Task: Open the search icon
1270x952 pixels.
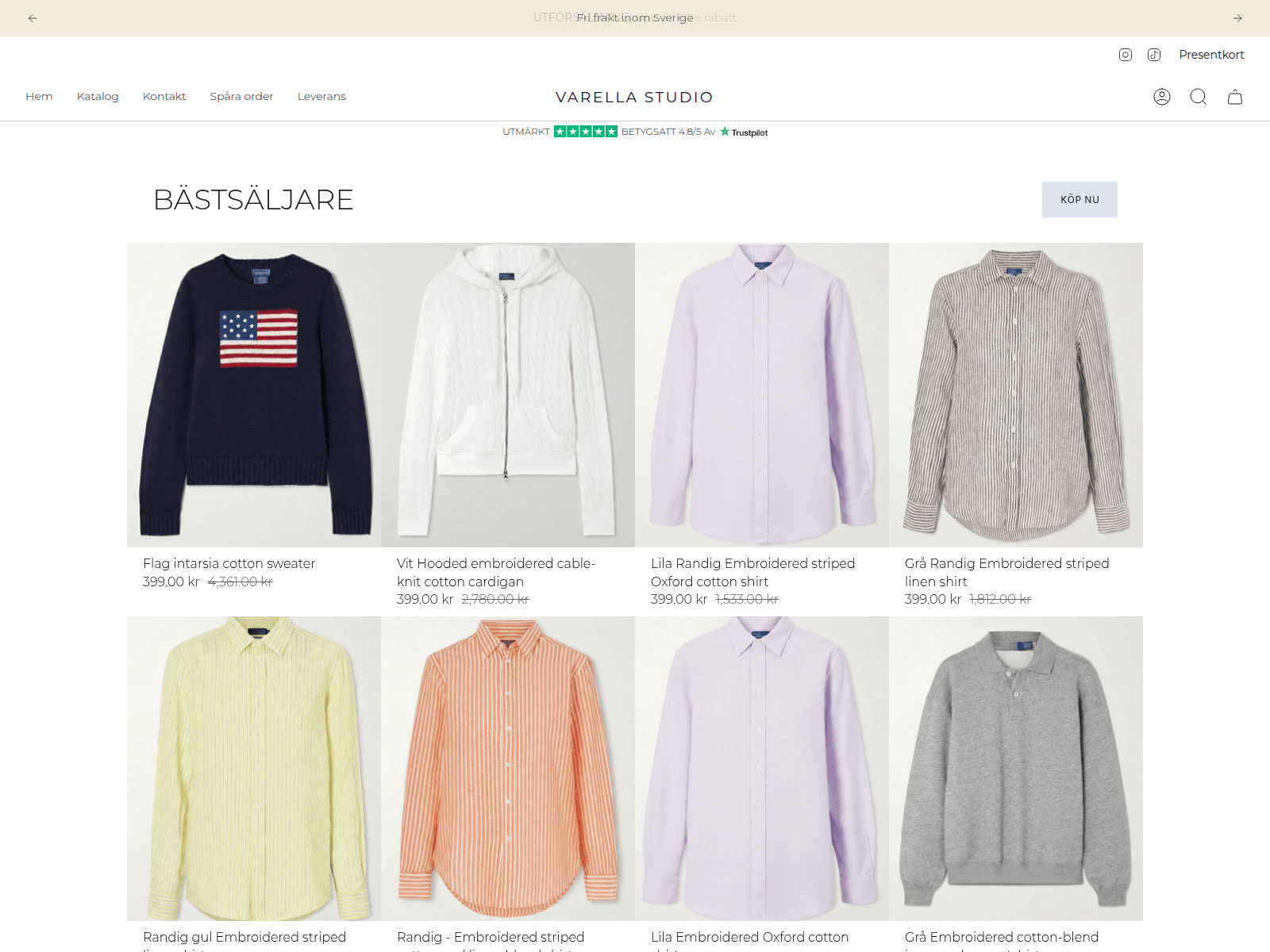Action: (x=1199, y=97)
